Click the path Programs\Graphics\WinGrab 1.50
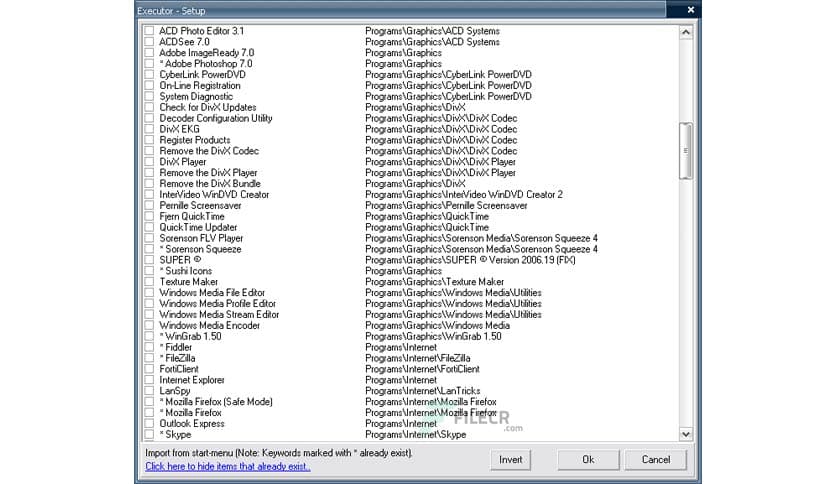The image size is (836, 484). point(433,336)
